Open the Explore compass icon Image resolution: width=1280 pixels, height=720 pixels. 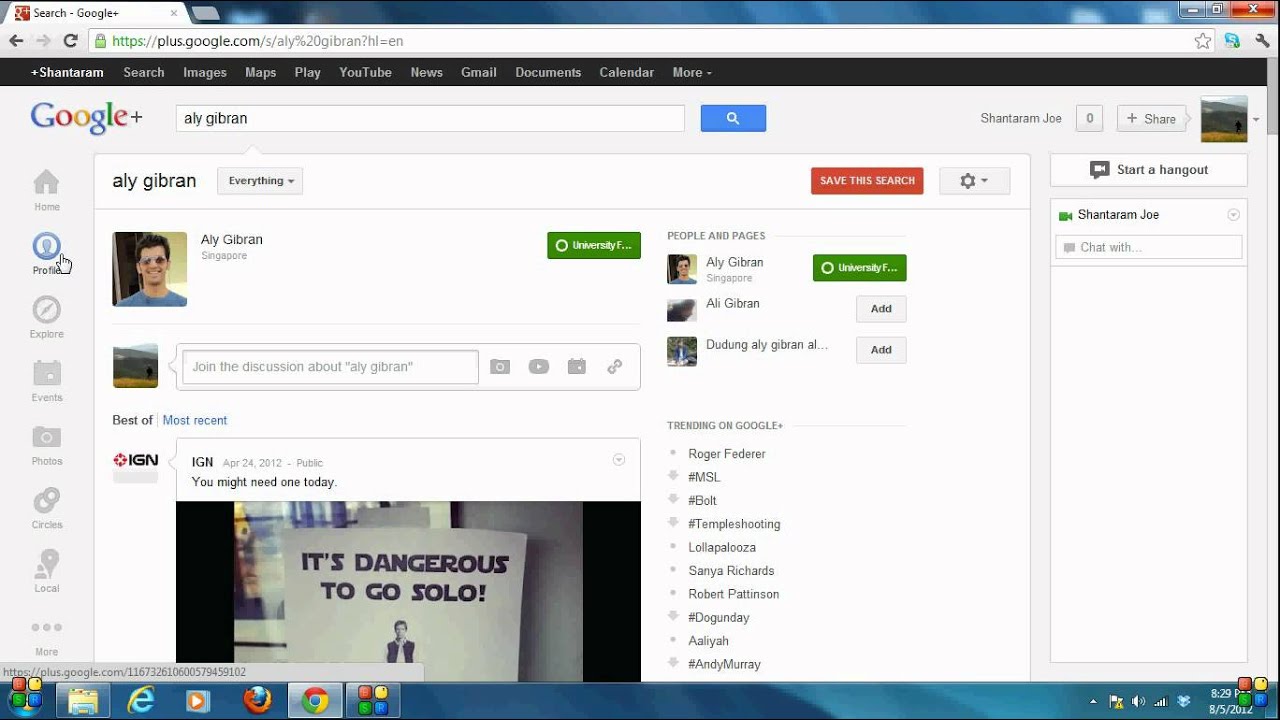pyautogui.click(x=47, y=310)
